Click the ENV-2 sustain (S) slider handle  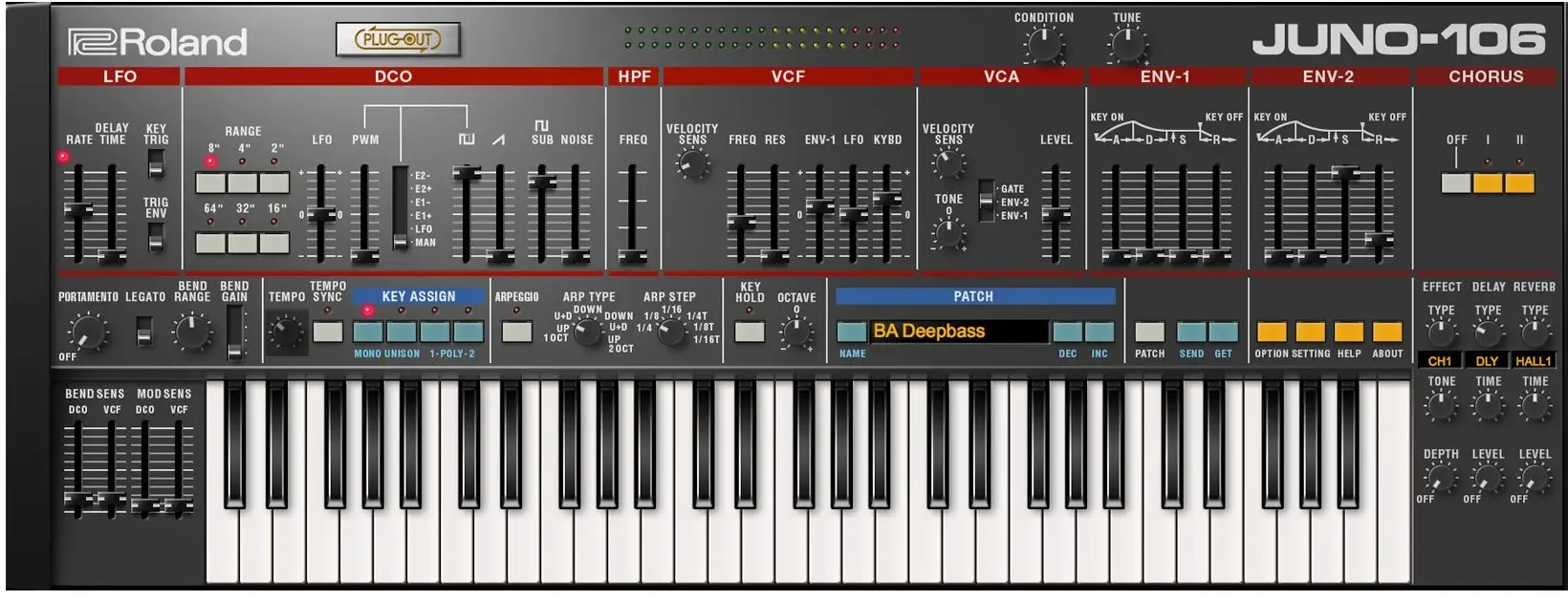1345,173
